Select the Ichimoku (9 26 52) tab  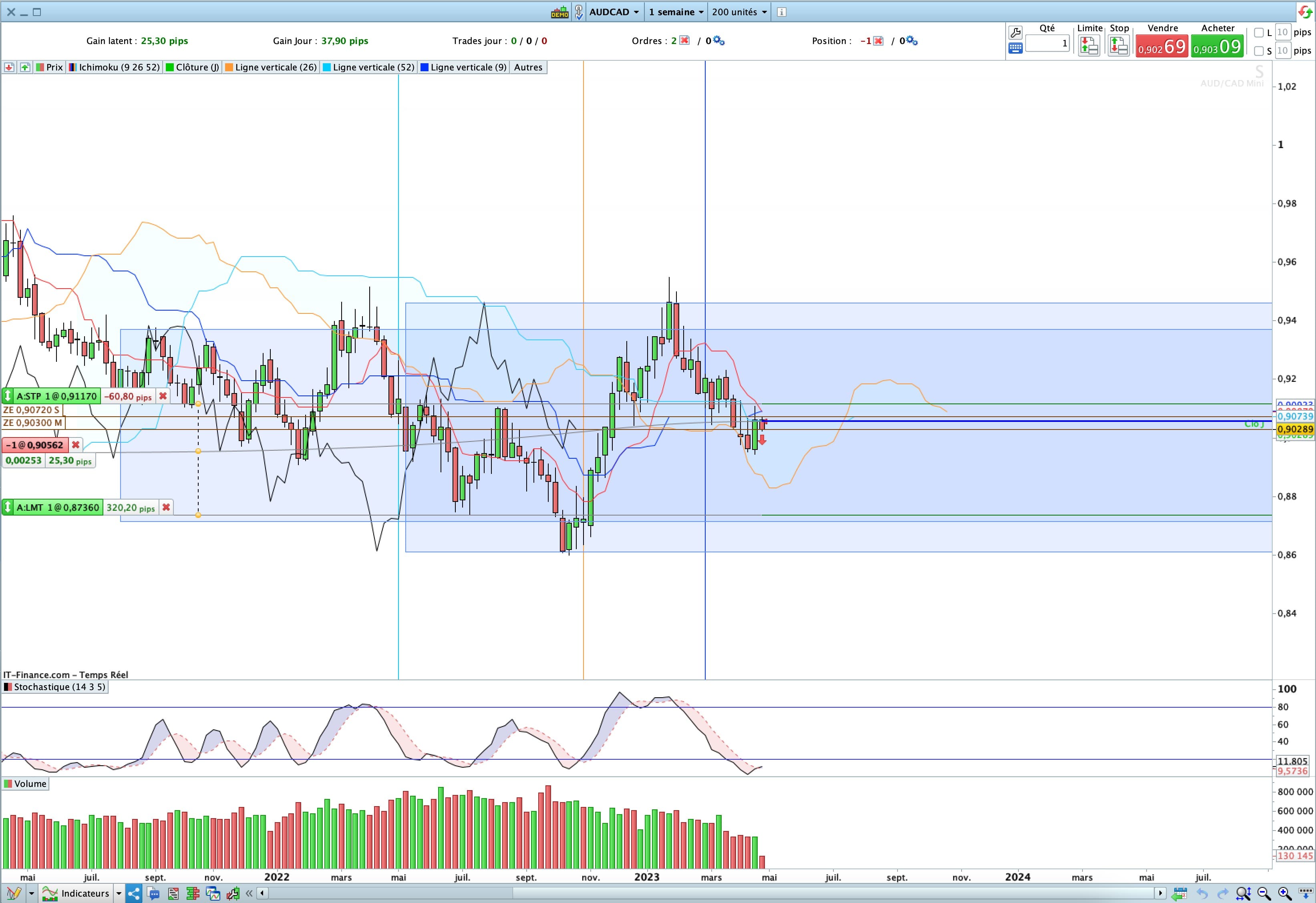(115, 67)
